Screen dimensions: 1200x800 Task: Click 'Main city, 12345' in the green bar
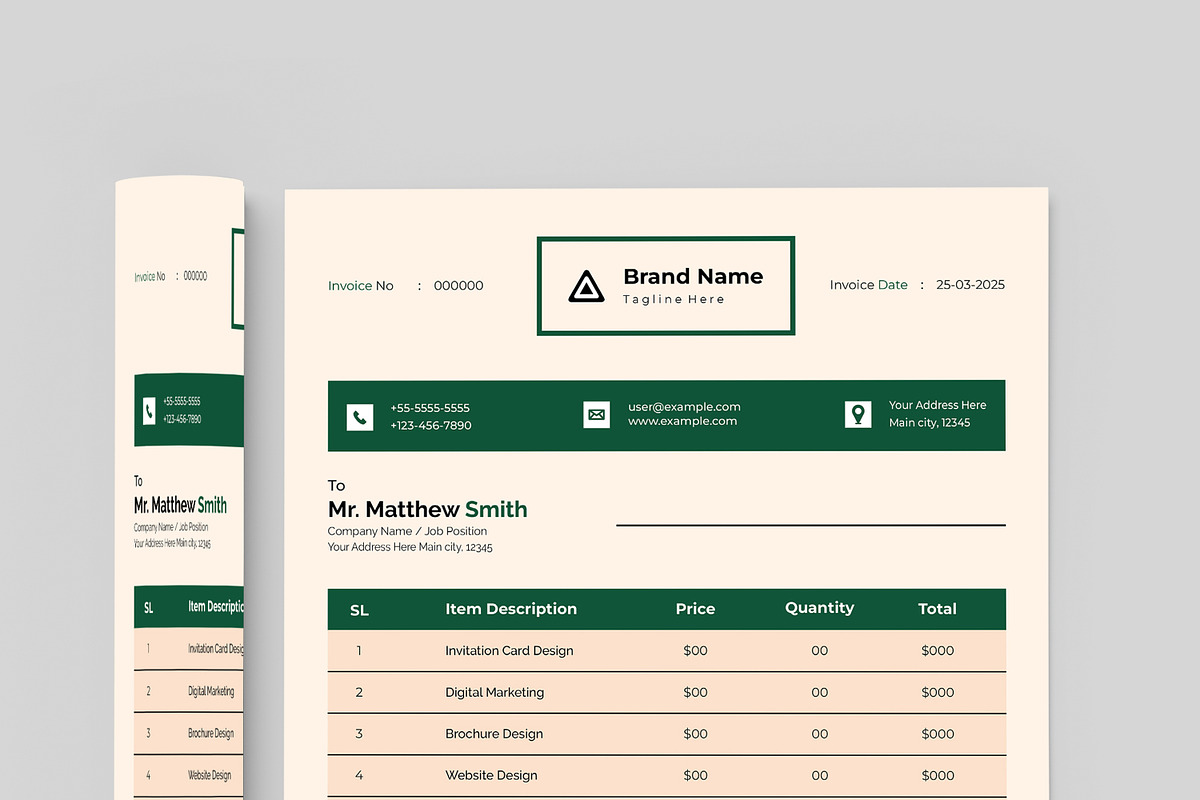pos(930,423)
